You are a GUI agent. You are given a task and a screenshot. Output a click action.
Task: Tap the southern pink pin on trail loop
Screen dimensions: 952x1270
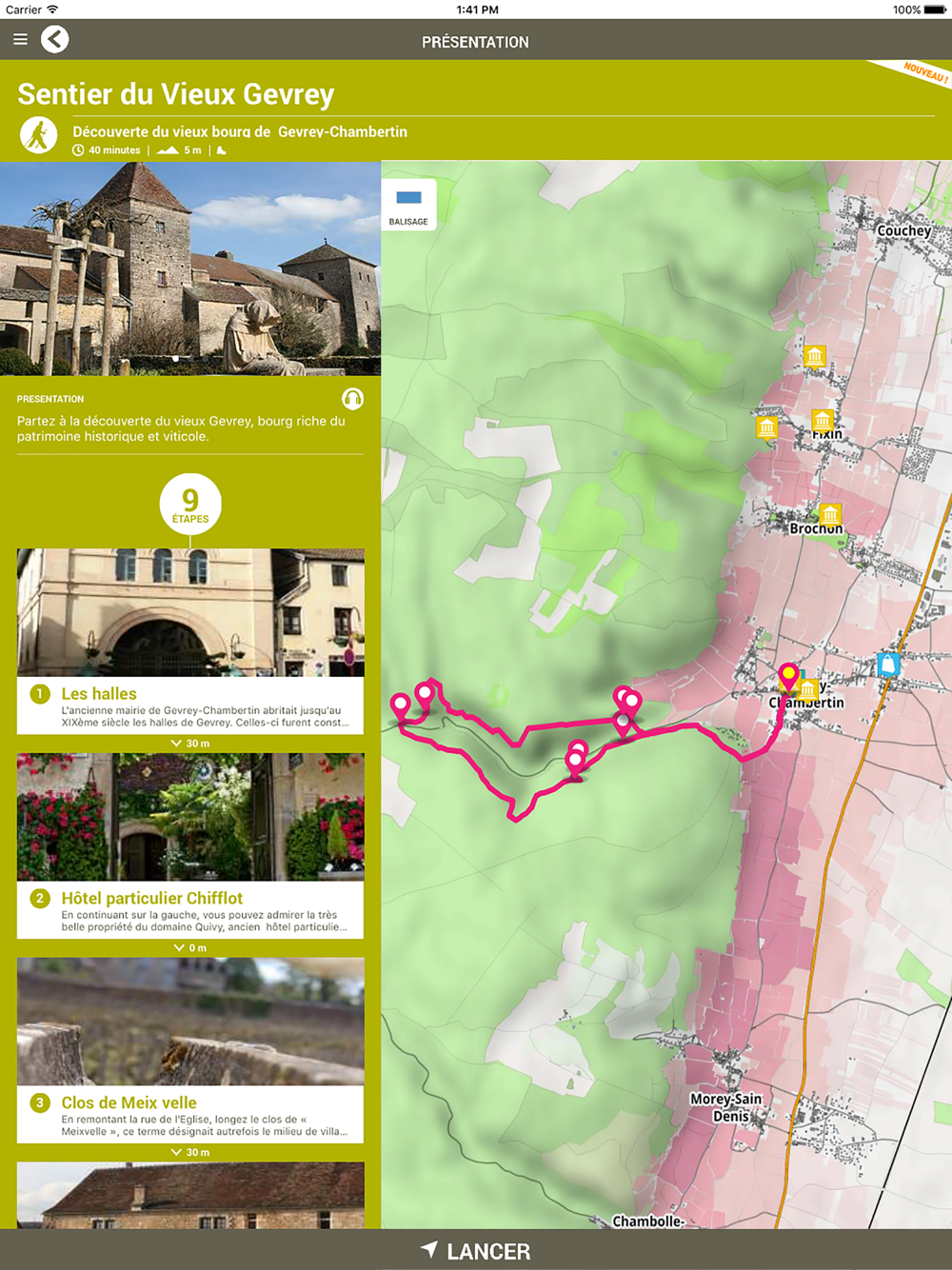(x=576, y=761)
